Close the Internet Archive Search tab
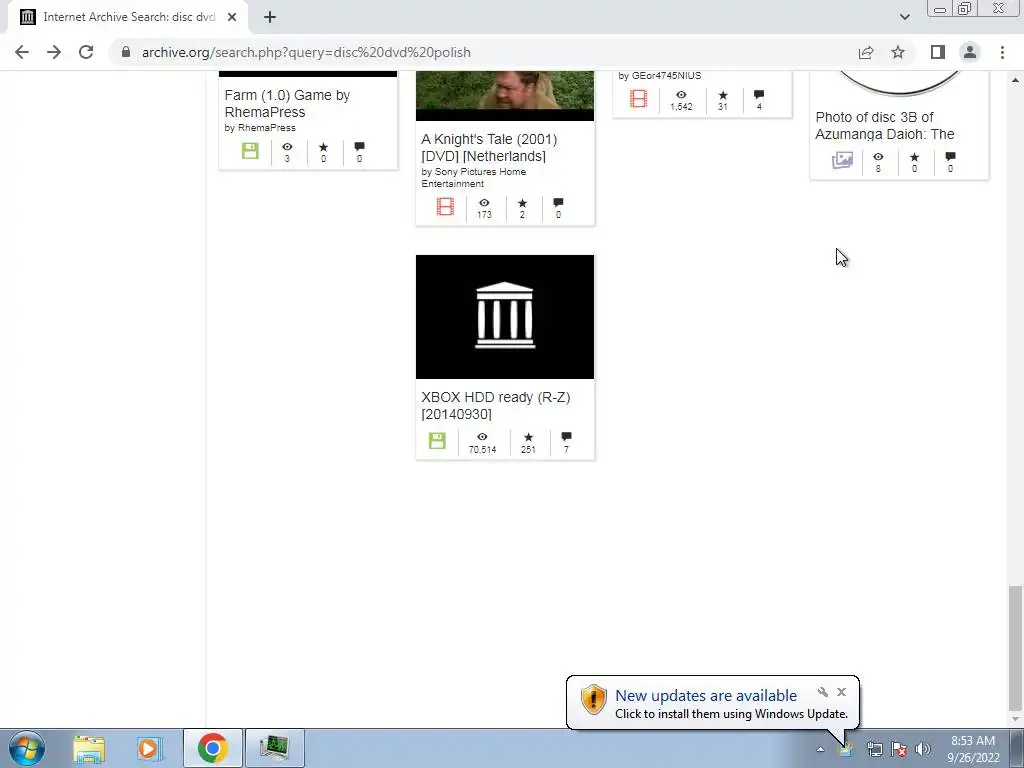The image size is (1024, 768). click(x=232, y=17)
